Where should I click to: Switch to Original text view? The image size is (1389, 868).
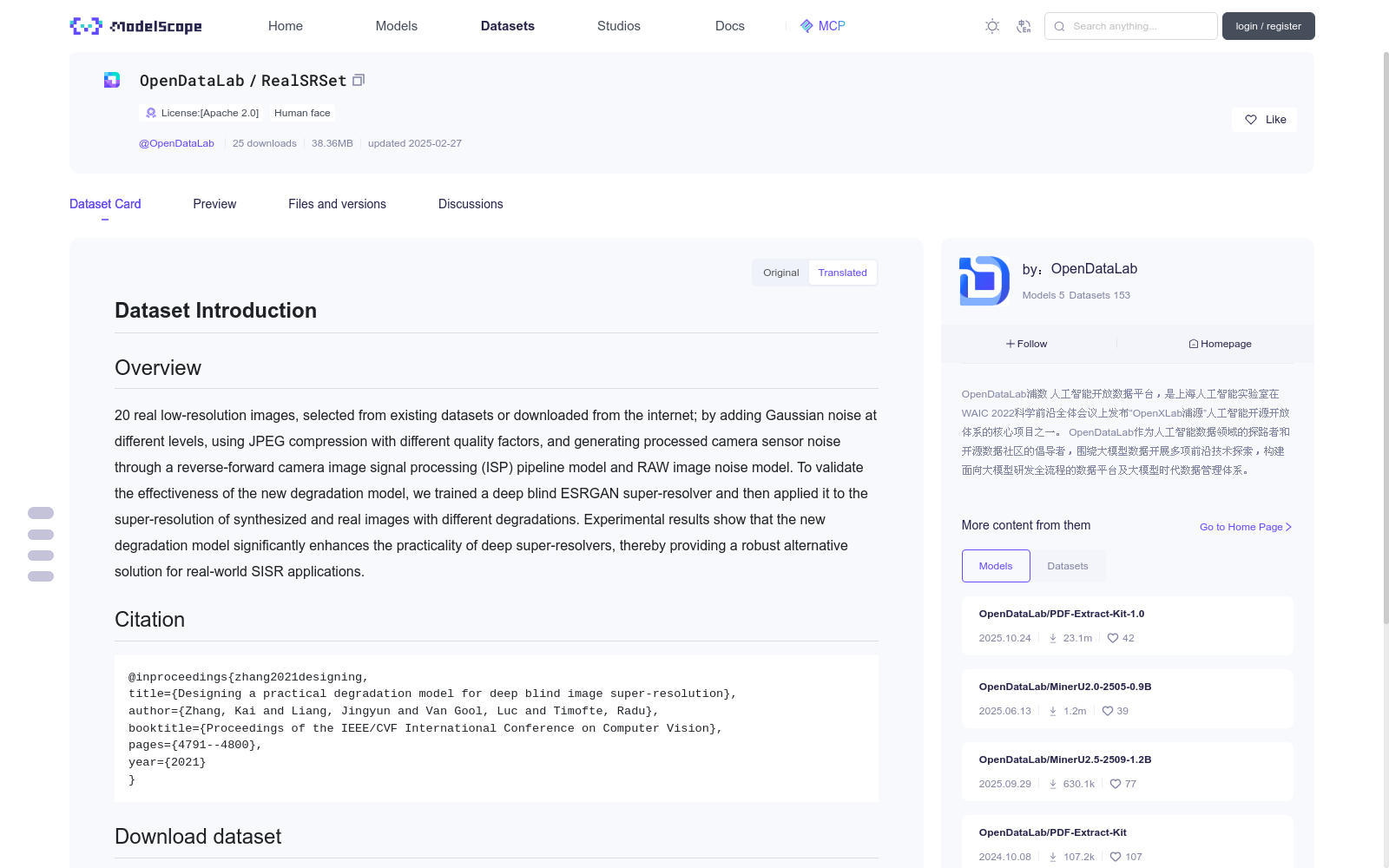point(781,273)
